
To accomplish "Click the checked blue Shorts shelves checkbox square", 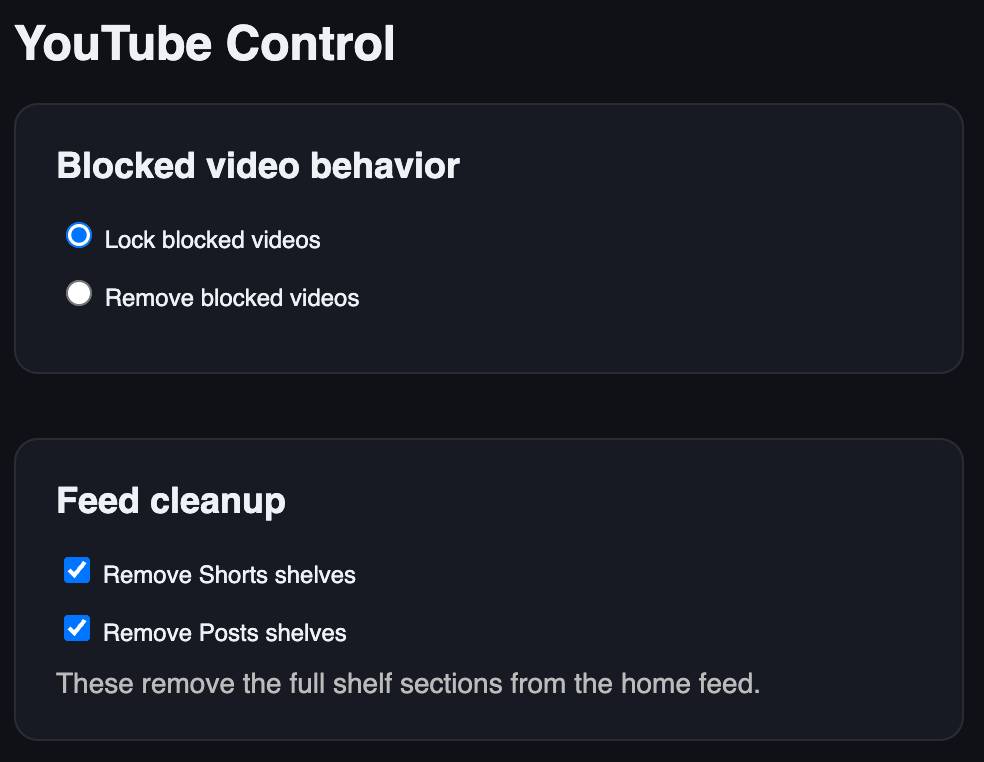I will coord(77,570).
